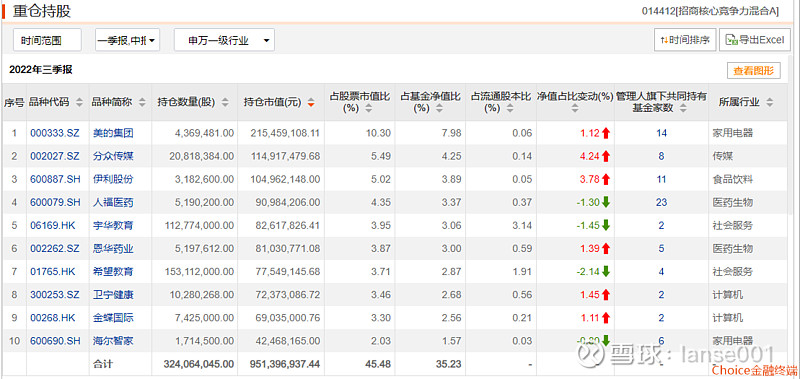
Task: Click the 重仓持股 panel title
Action: (42, 11)
